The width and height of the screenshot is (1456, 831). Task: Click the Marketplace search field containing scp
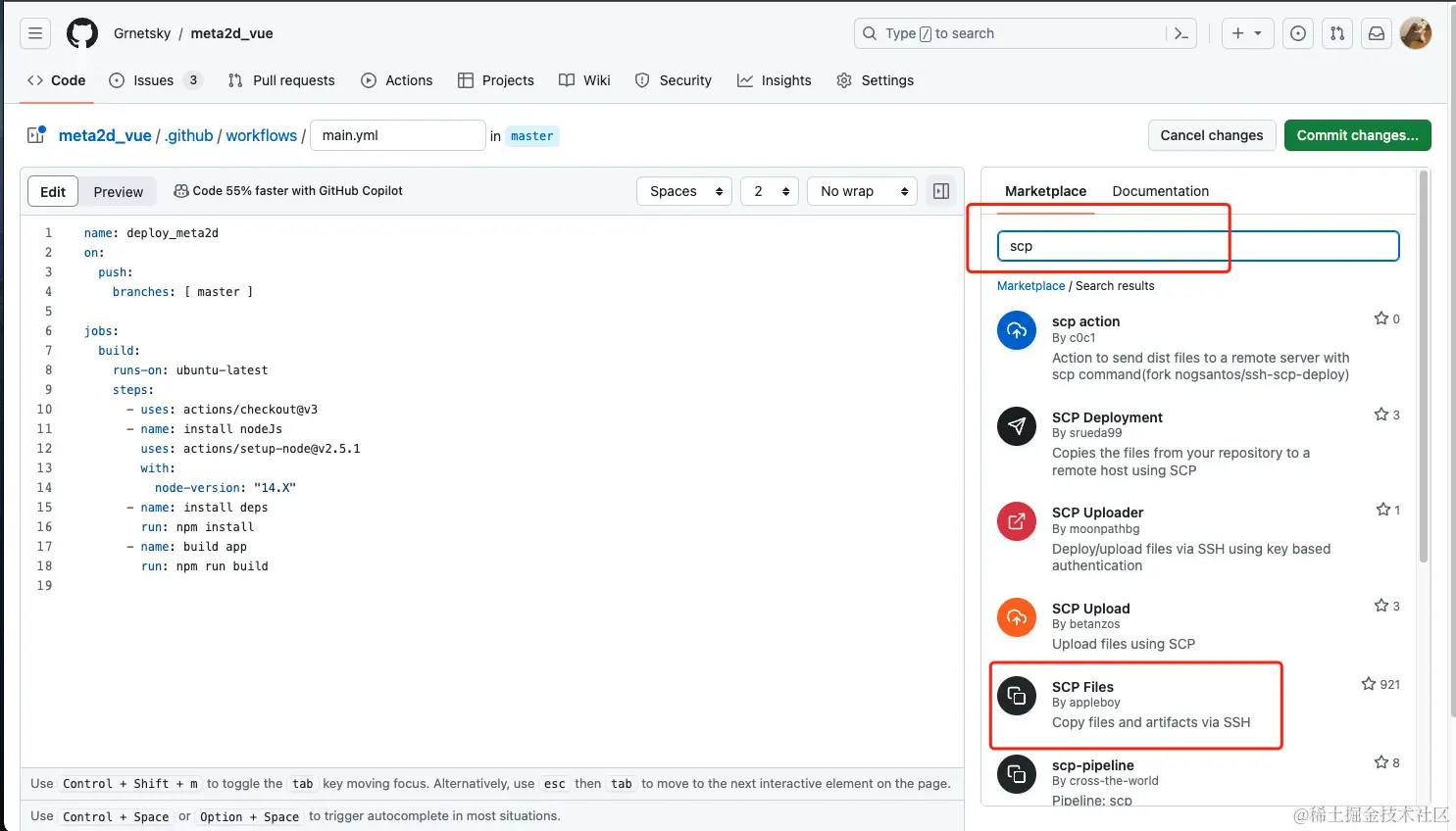1198,246
